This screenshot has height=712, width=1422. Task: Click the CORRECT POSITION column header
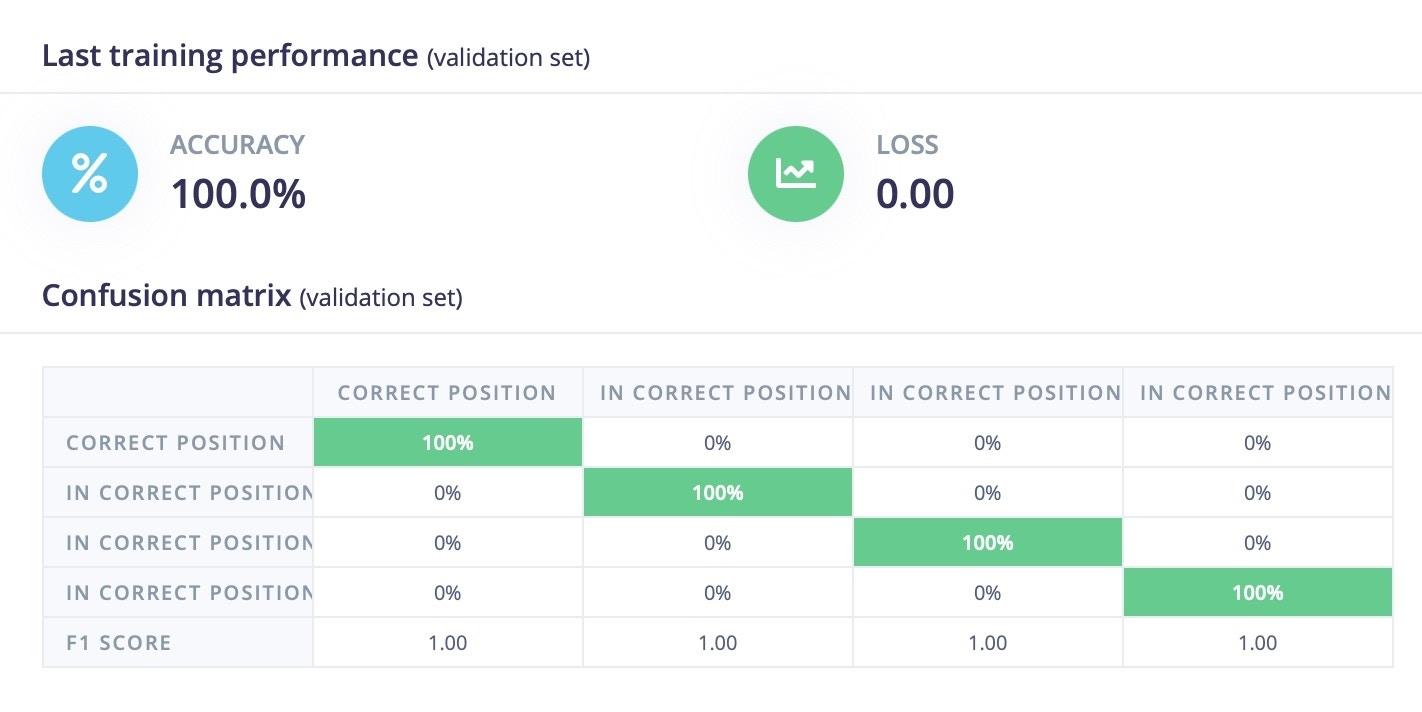click(x=447, y=393)
